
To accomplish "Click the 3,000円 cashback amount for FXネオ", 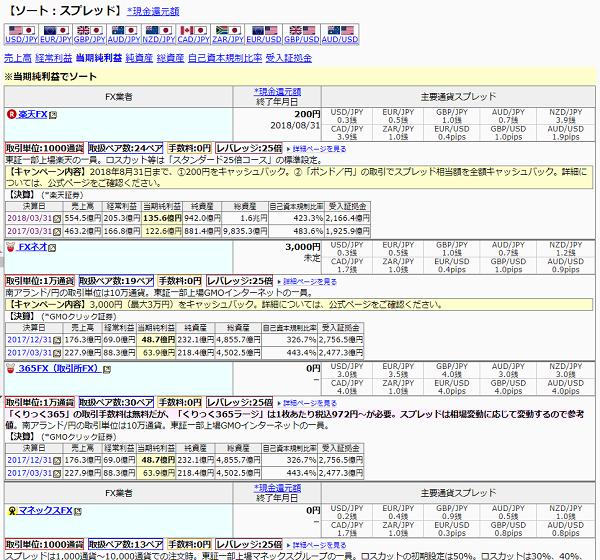I will tap(303, 247).
